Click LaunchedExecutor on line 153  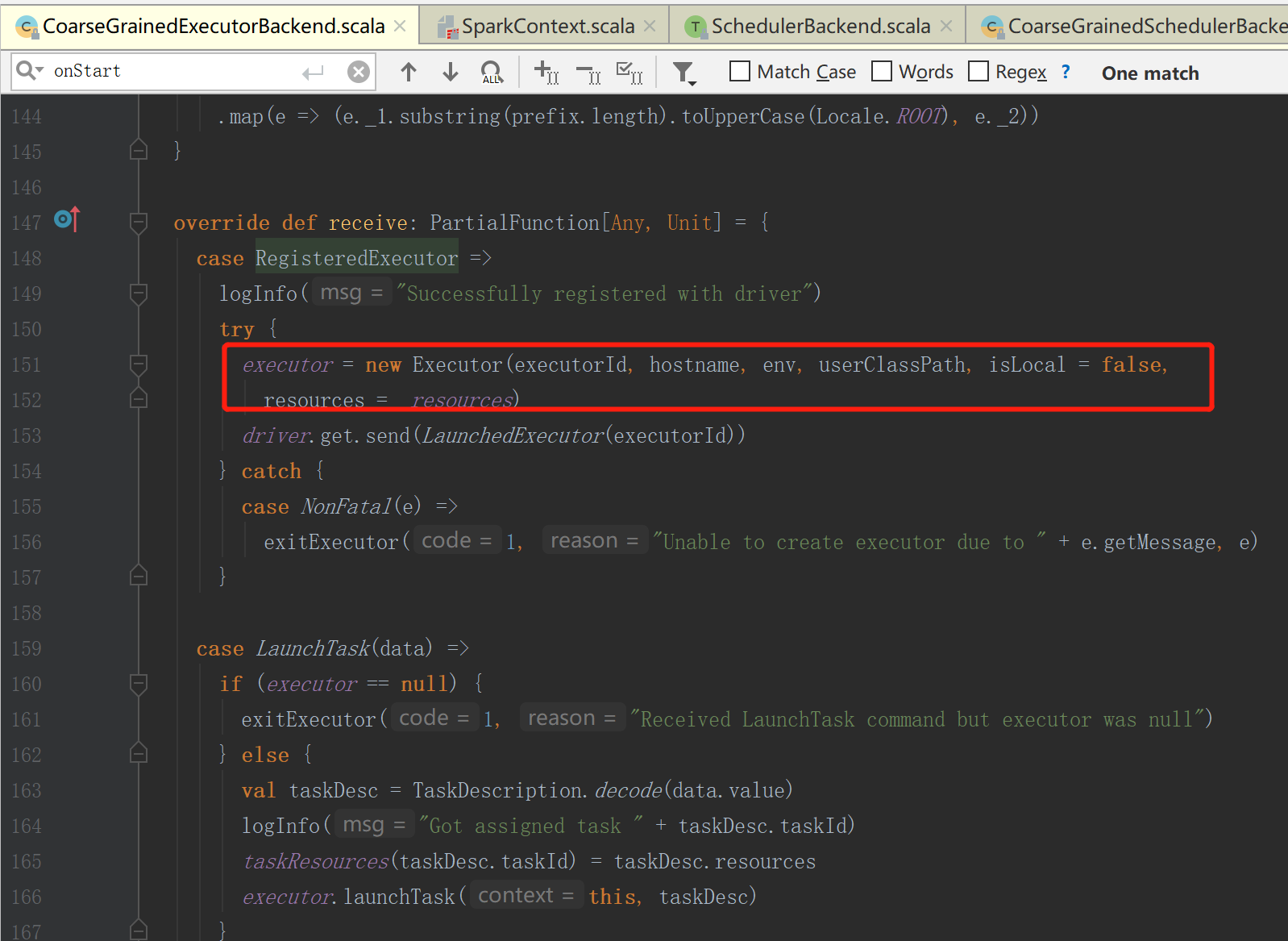click(x=513, y=435)
